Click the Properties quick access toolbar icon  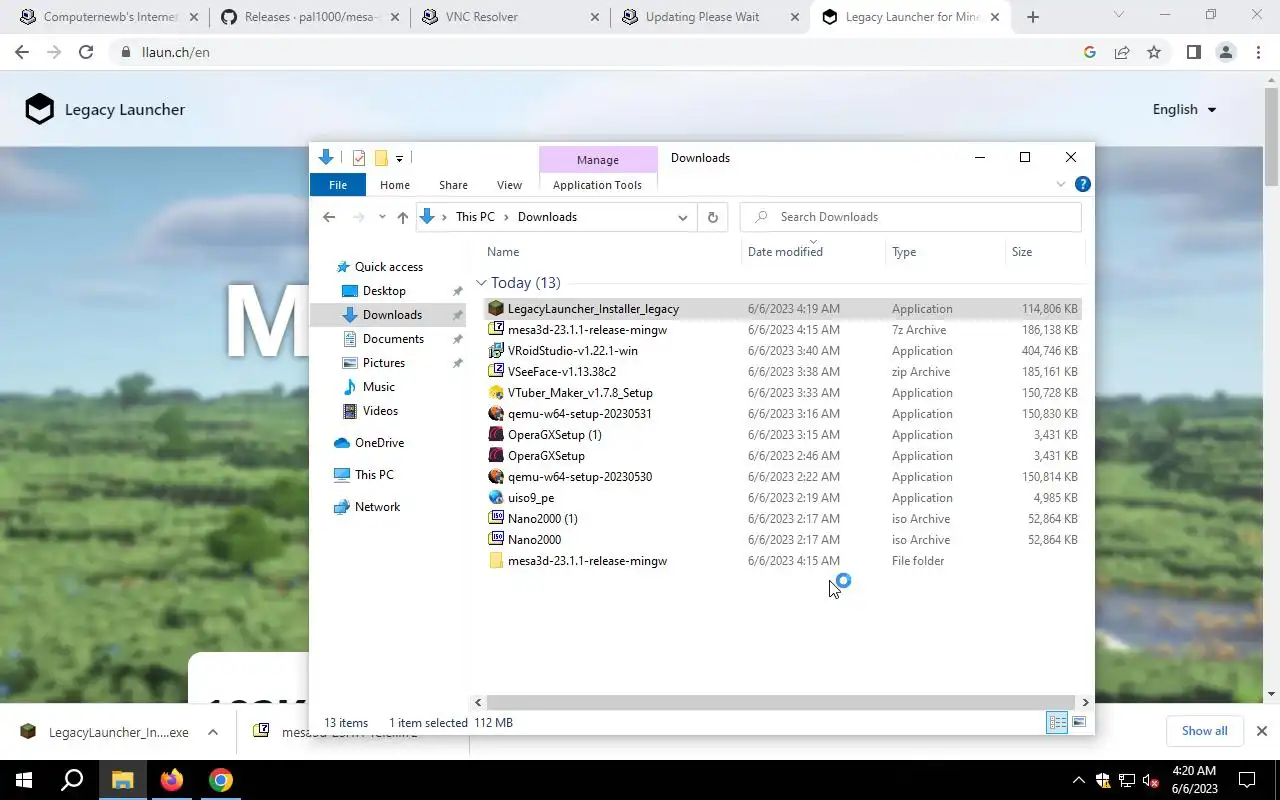click(359, 158)
